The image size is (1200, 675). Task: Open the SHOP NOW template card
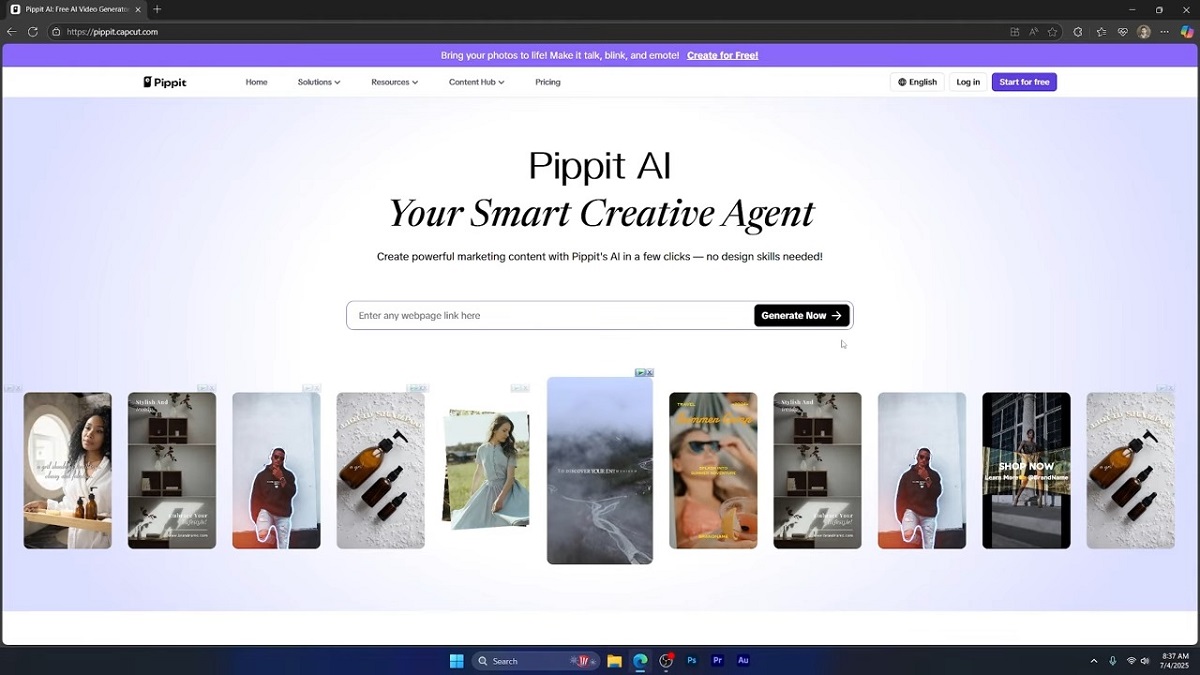tap(1026, 470)
